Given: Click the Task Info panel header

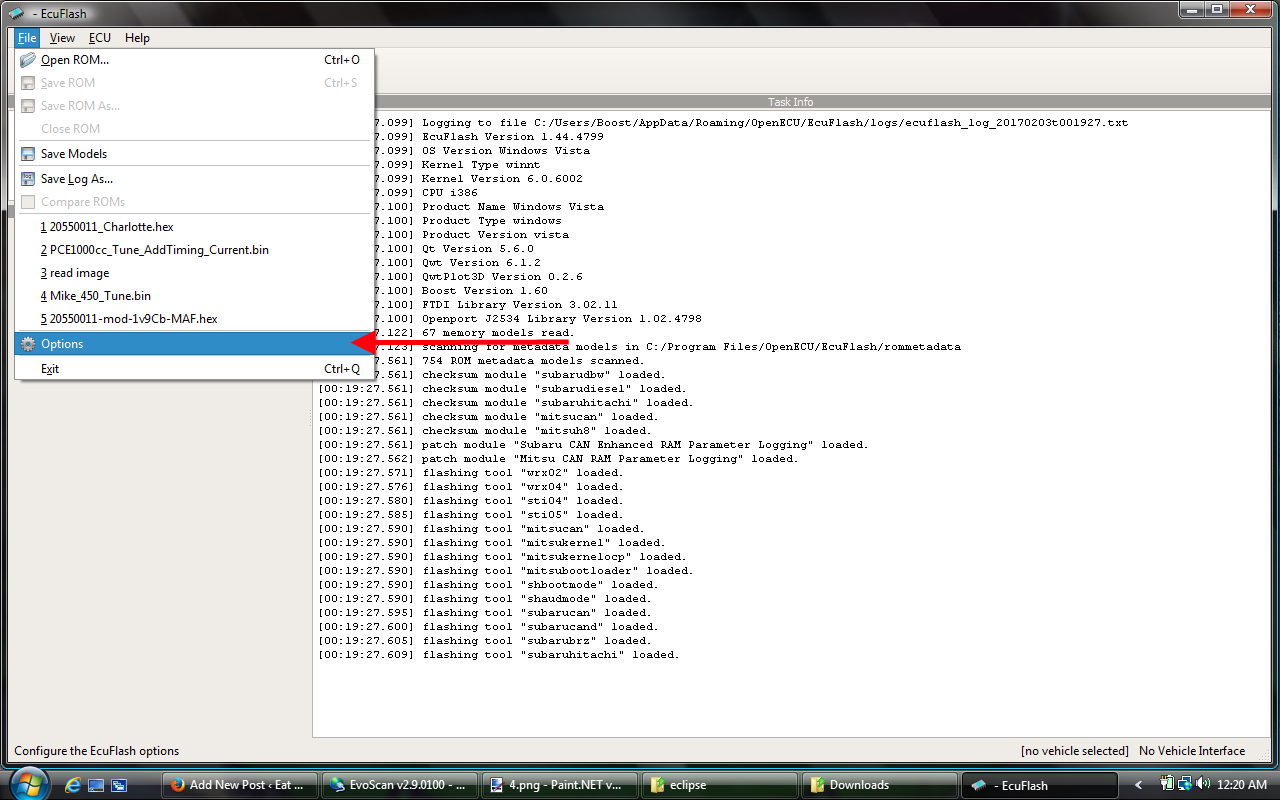Looking at the screenshot, I should tap(791, 102).
